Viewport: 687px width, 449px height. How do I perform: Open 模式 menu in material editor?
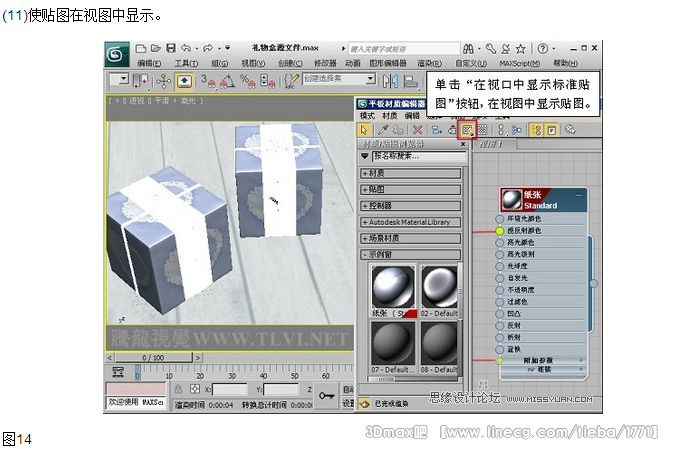367,116
